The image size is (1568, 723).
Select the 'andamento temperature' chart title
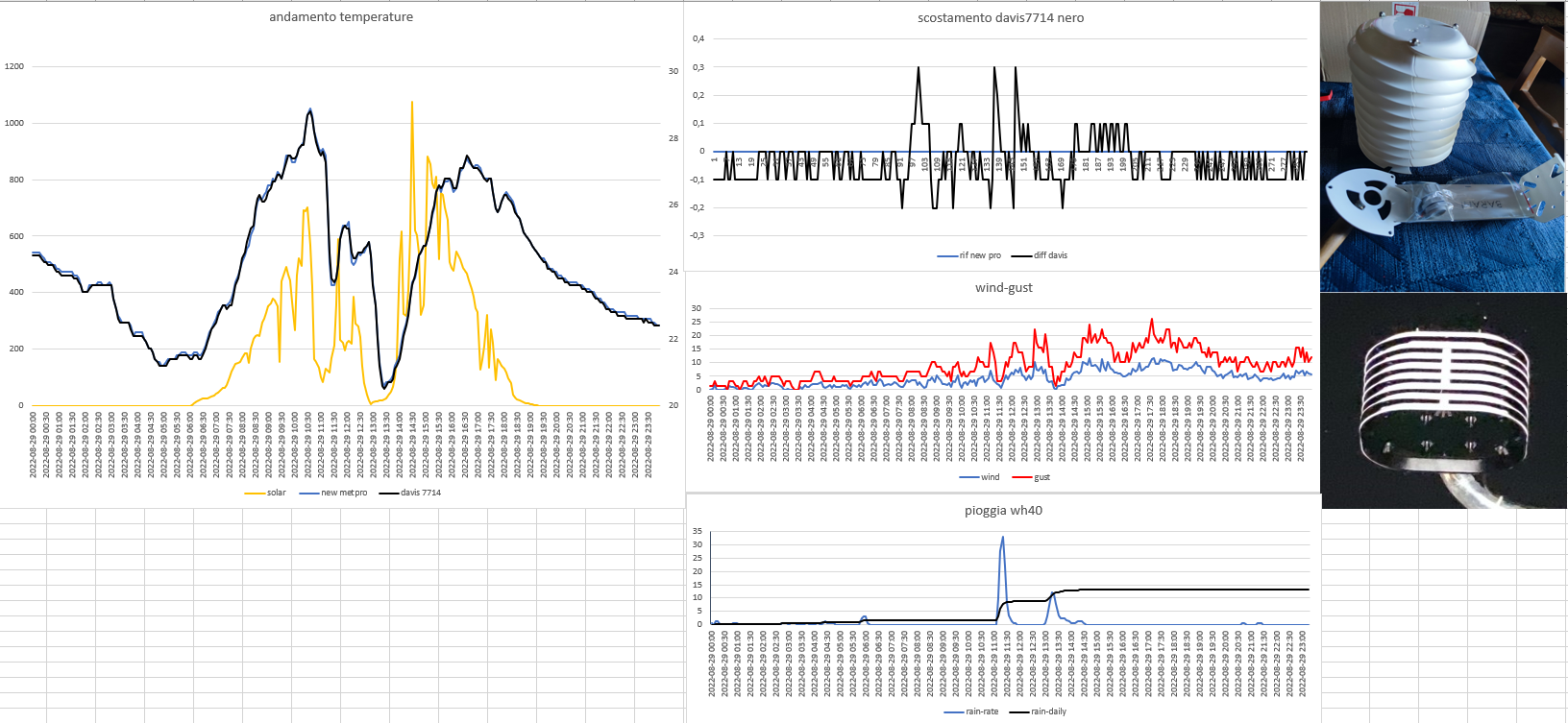(341, 17)
